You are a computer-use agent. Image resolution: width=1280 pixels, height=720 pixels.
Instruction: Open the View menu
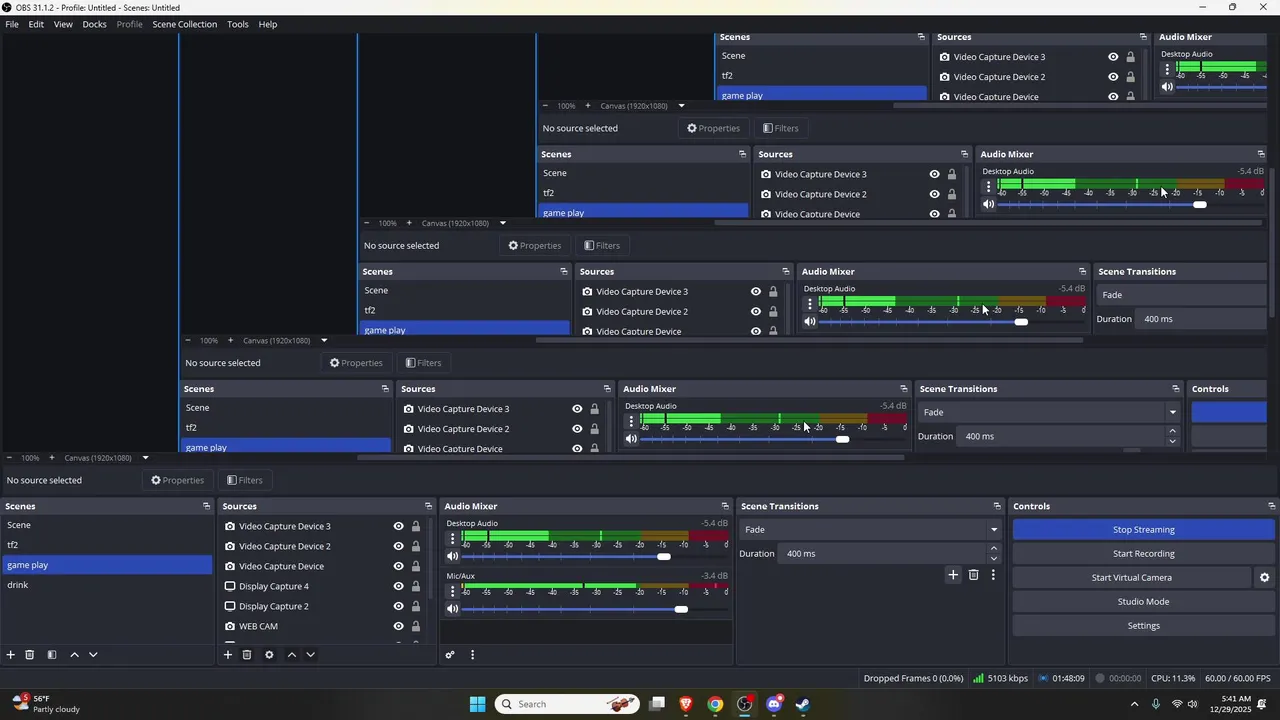tap(63, 24)
